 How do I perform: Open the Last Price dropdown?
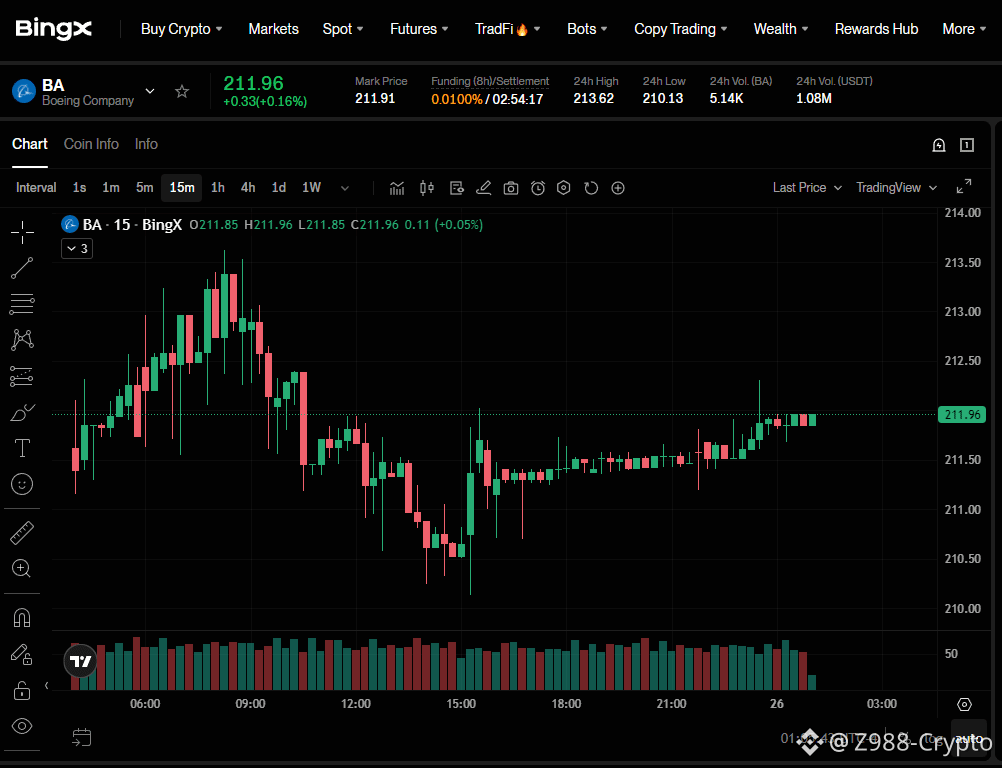coord(807,188)
